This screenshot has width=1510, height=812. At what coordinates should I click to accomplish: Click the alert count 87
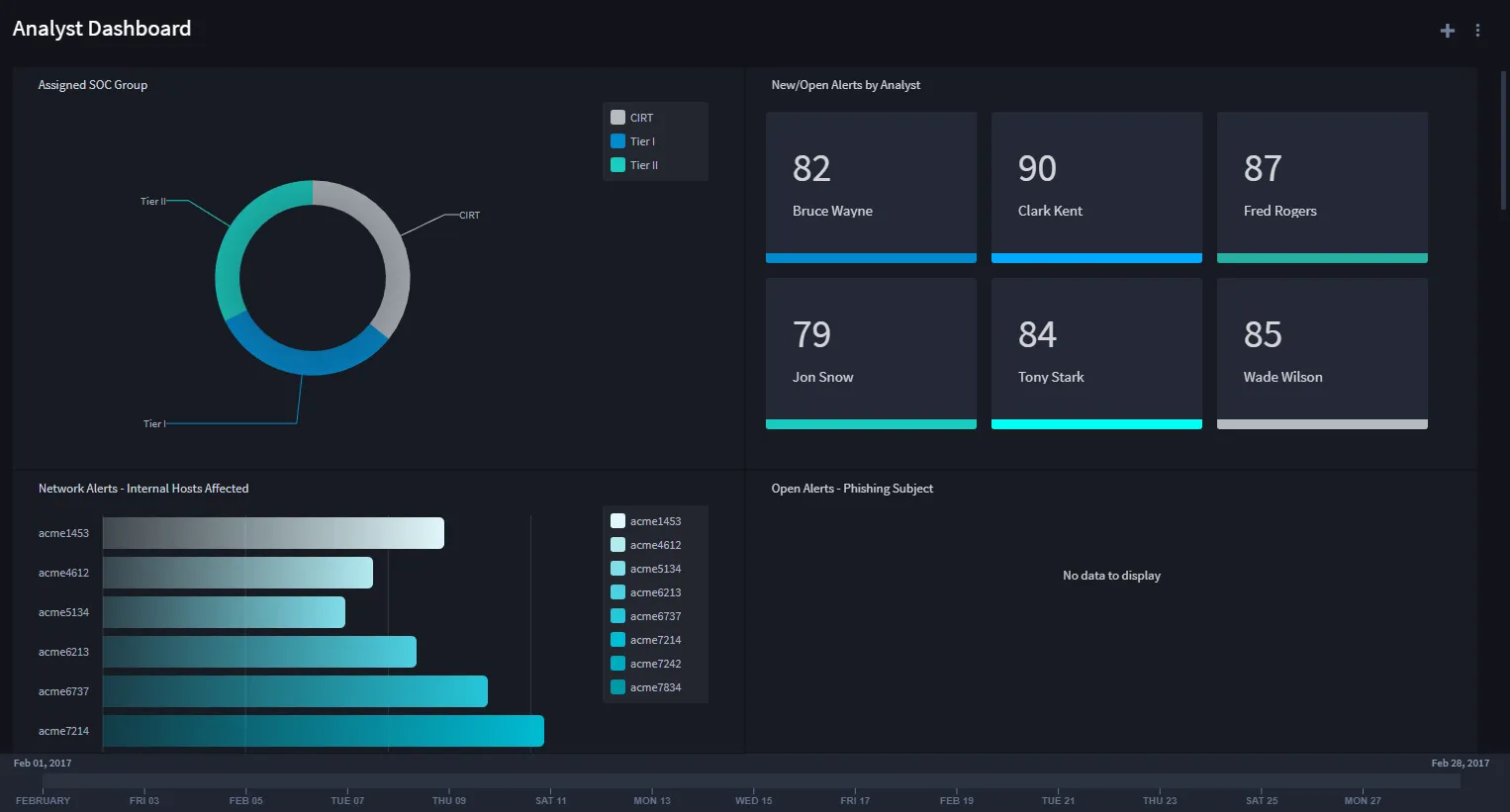click(x=1263, y=169)
